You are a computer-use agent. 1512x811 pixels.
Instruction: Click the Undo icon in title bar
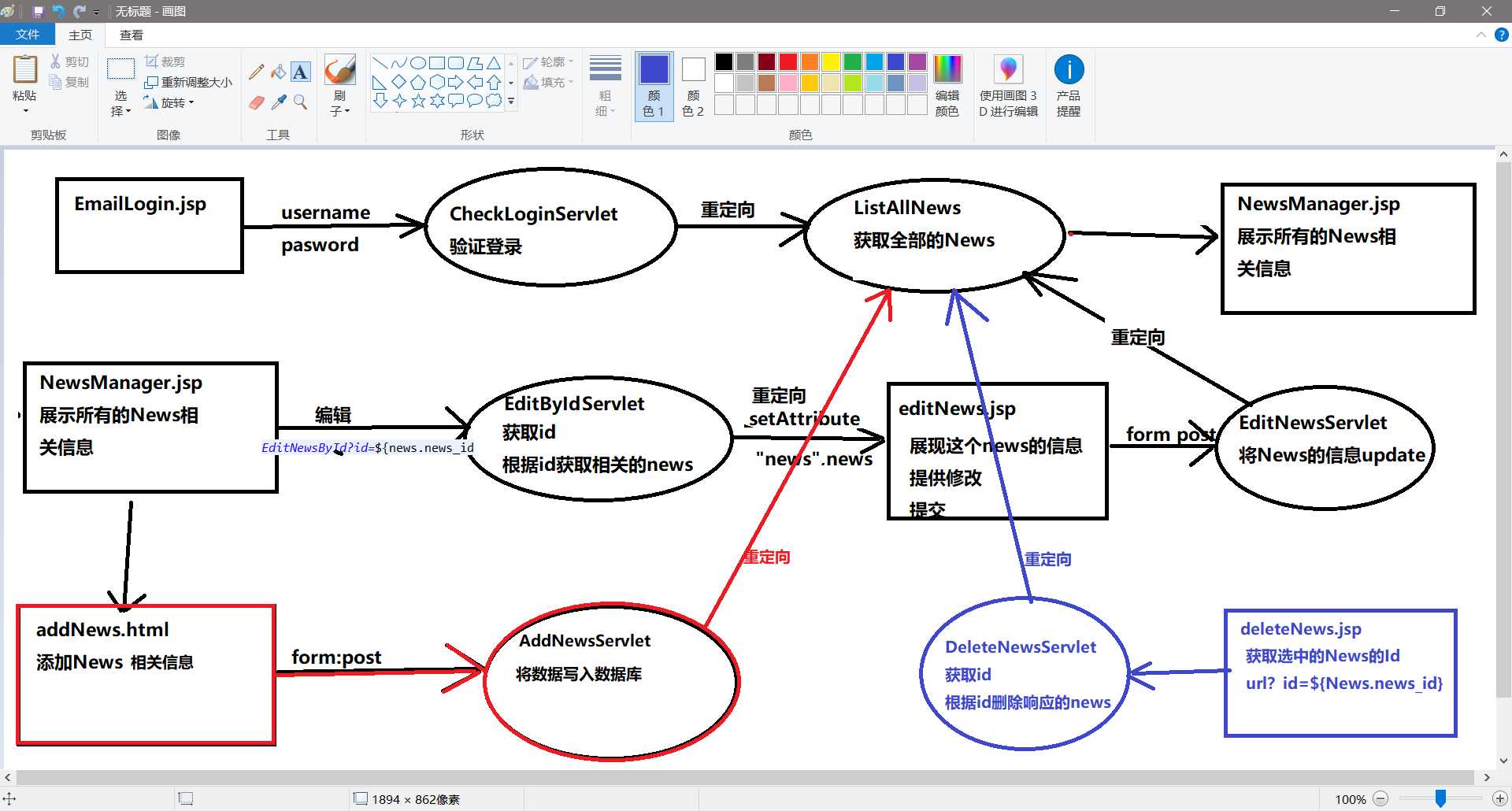pyautogui.click(x=58, y=11)
